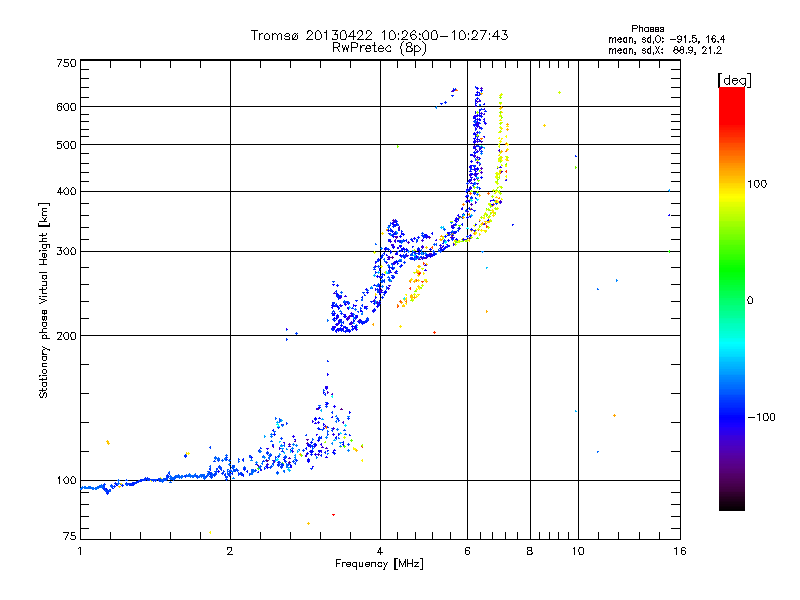Click the x-axis tick label "8"

pyautogui.click(x=530, y=551)
